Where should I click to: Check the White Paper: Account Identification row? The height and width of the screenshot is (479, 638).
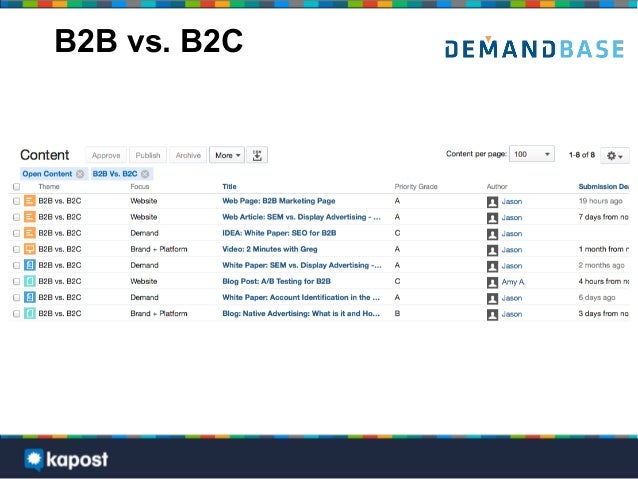pyautogui.click(x=16, y=297)
